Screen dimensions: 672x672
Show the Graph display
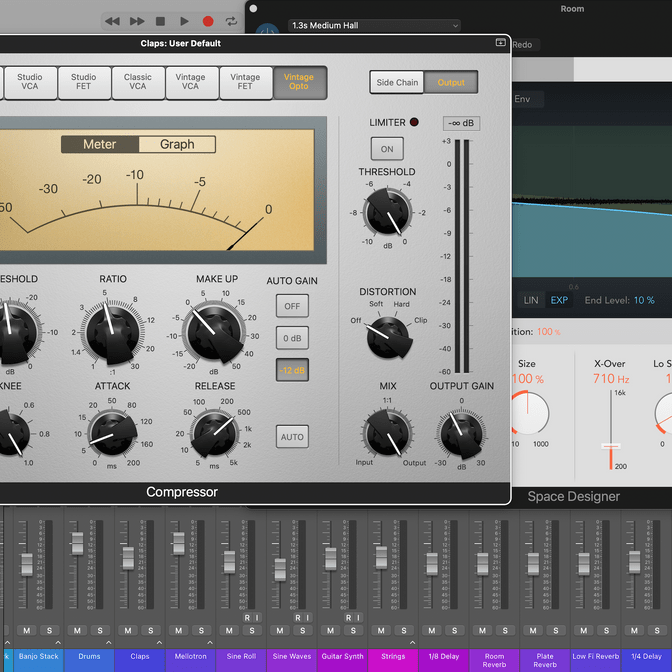click(177, 144)
